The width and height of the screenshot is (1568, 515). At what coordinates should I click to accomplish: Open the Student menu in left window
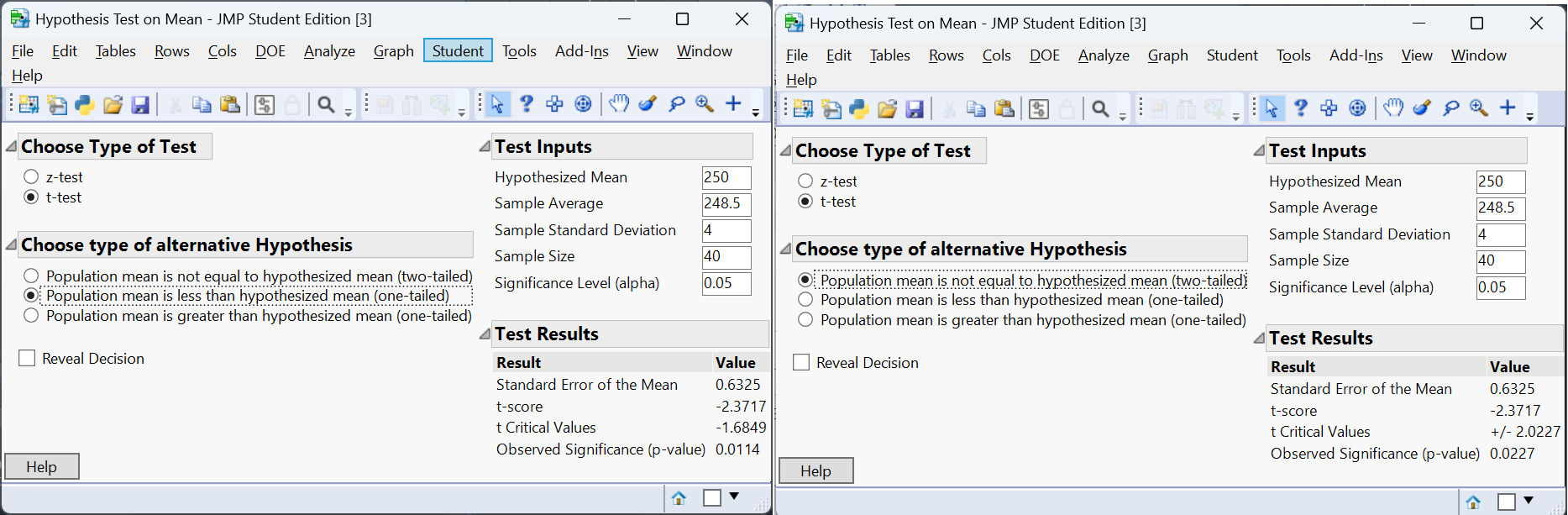tap(458, 51)
